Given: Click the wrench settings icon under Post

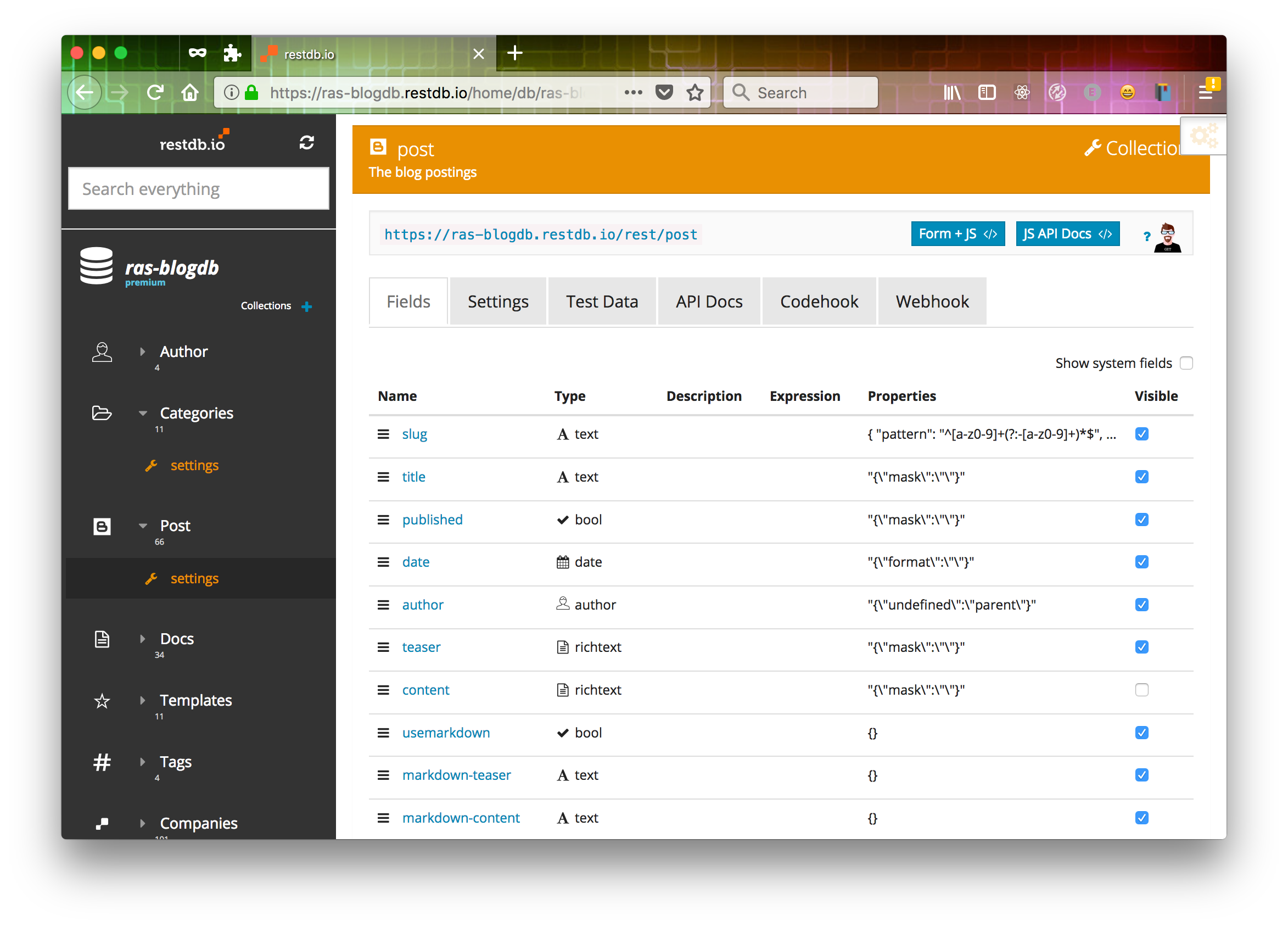Looking at the screenshot, I should (x=152, y=578).
